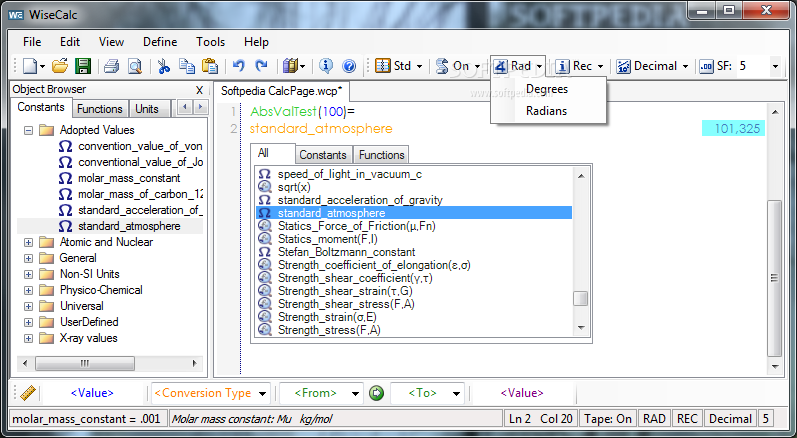
Task: Click the SF significant figures icon
Action: 707,66
